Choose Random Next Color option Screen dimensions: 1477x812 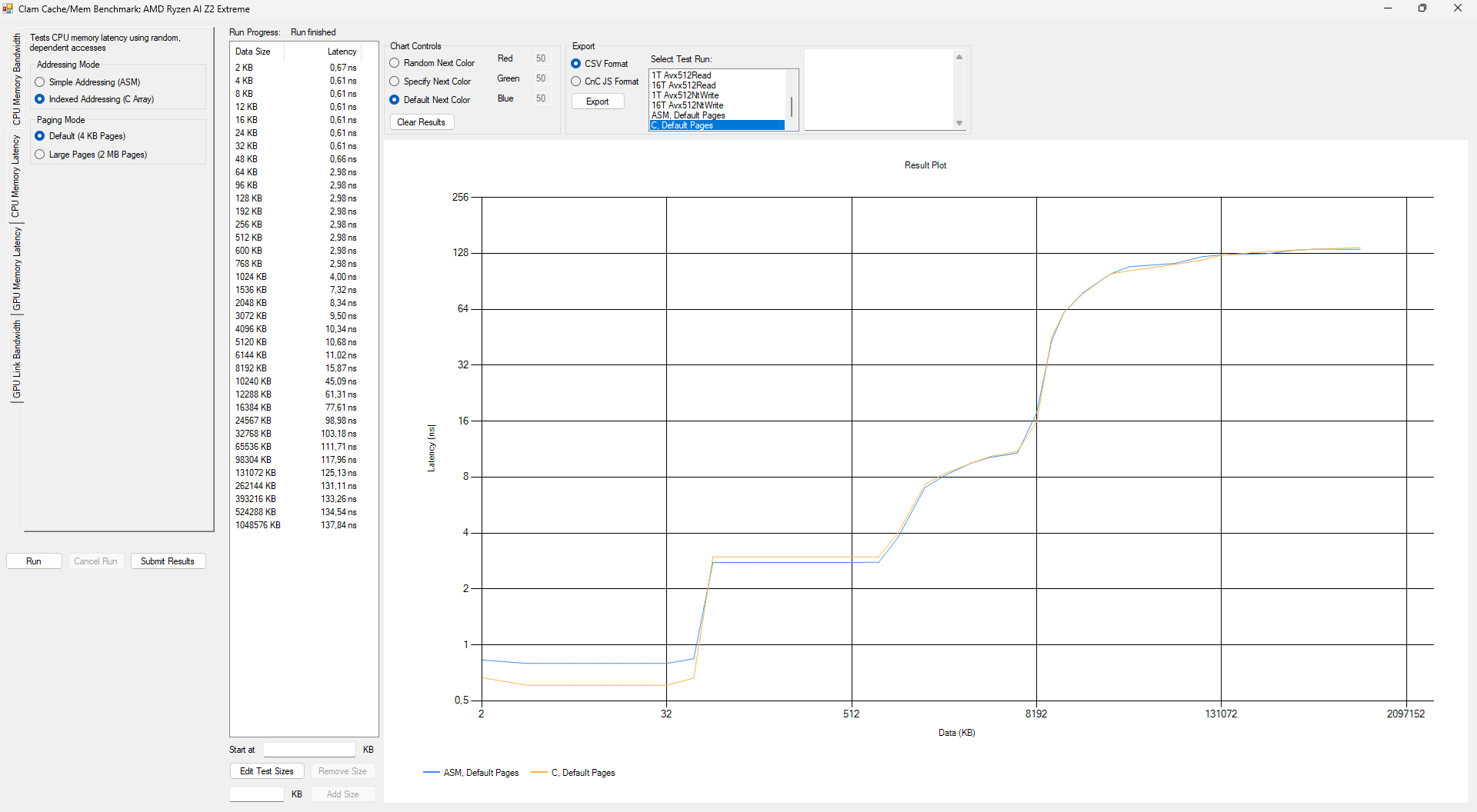[x=395, y=63]
